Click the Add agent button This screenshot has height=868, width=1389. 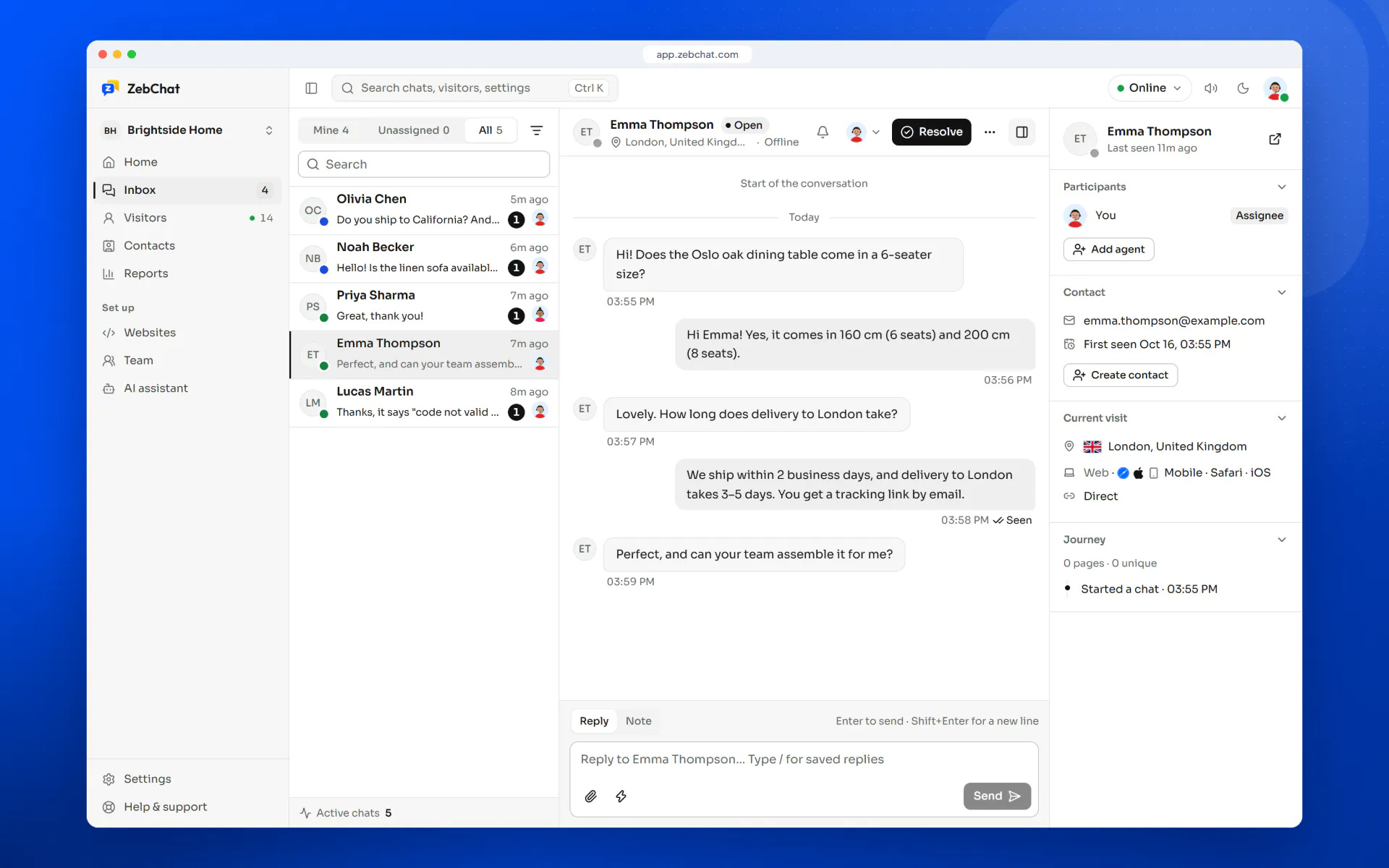pos(1108,250)
